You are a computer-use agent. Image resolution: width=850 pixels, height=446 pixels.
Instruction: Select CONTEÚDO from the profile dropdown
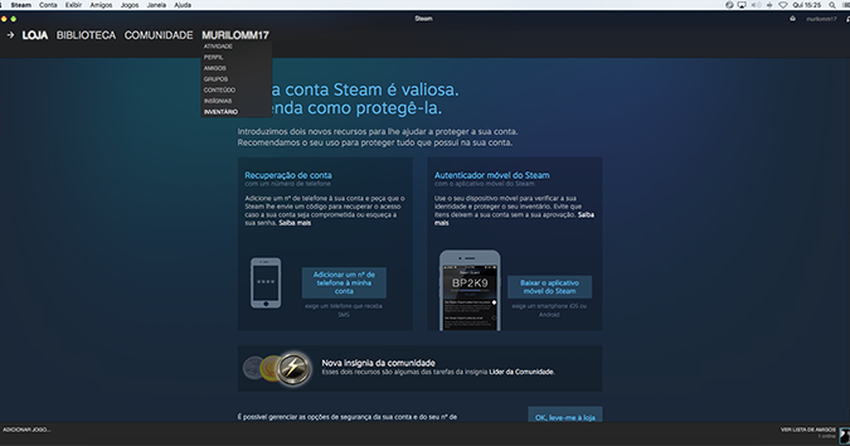pyautogui.click(x=220, y=90)
